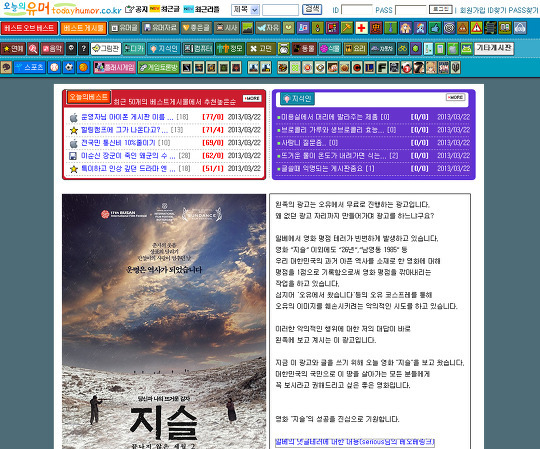Open the hammer board icon
Image resolution: width=540 pixels, height=449 pixels.
click(x=347, y=28)
